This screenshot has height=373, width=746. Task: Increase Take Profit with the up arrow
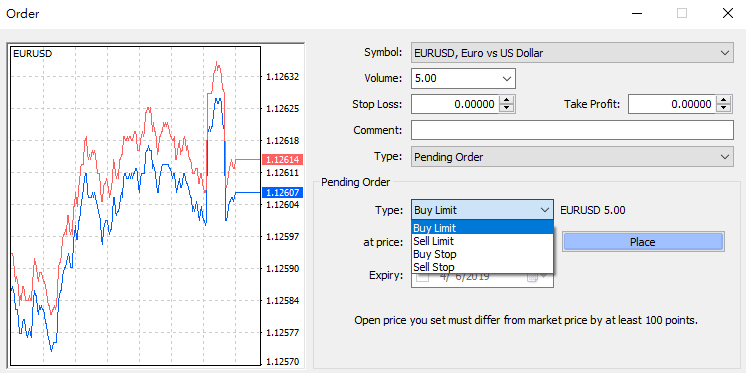point(724,100)
